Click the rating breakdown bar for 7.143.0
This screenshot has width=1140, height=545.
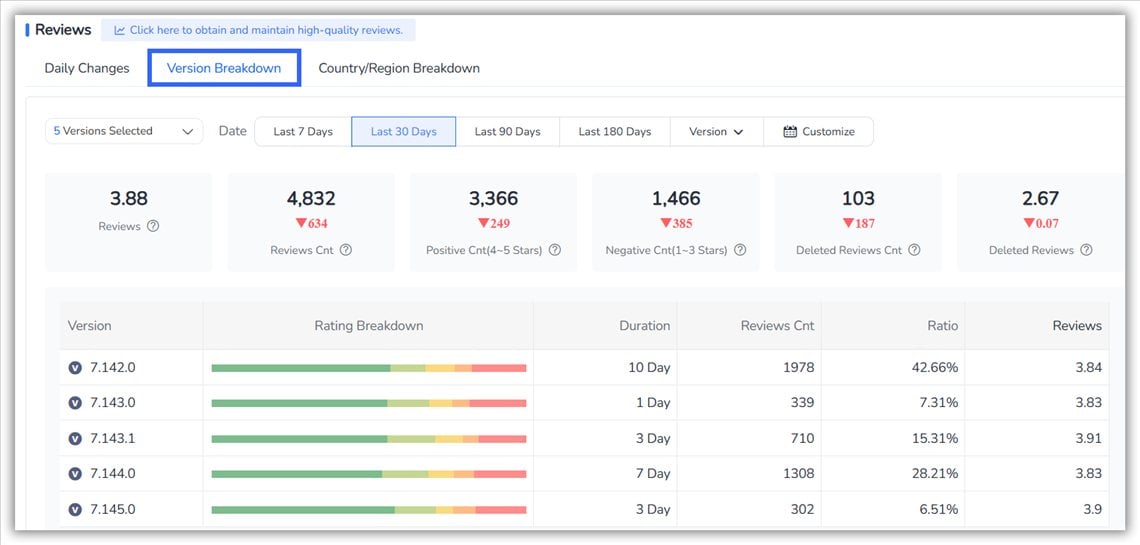(x=369, y=403)
